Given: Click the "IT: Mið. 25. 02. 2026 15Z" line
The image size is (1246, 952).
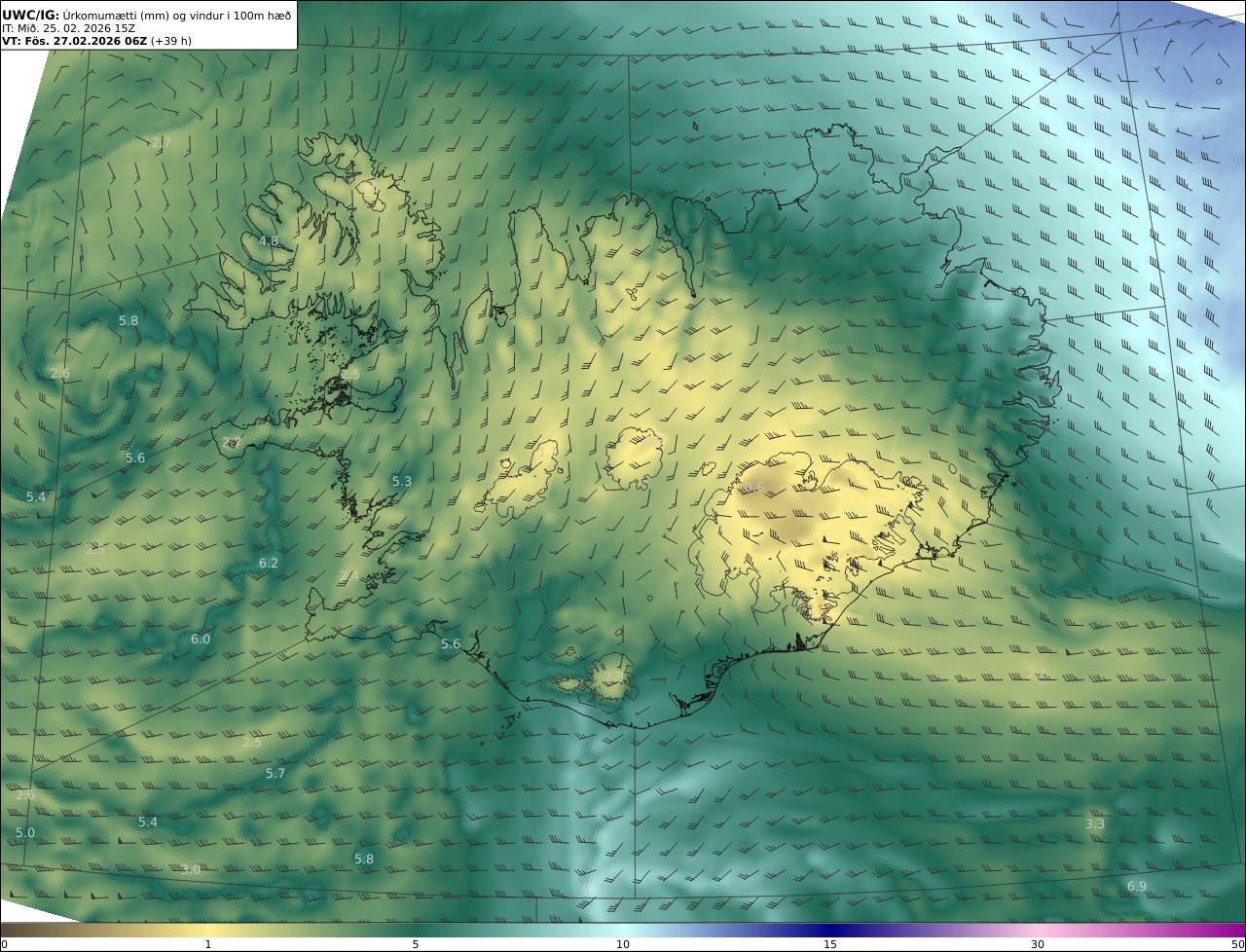Looking at the screenshot, I should tap(68, 28).
